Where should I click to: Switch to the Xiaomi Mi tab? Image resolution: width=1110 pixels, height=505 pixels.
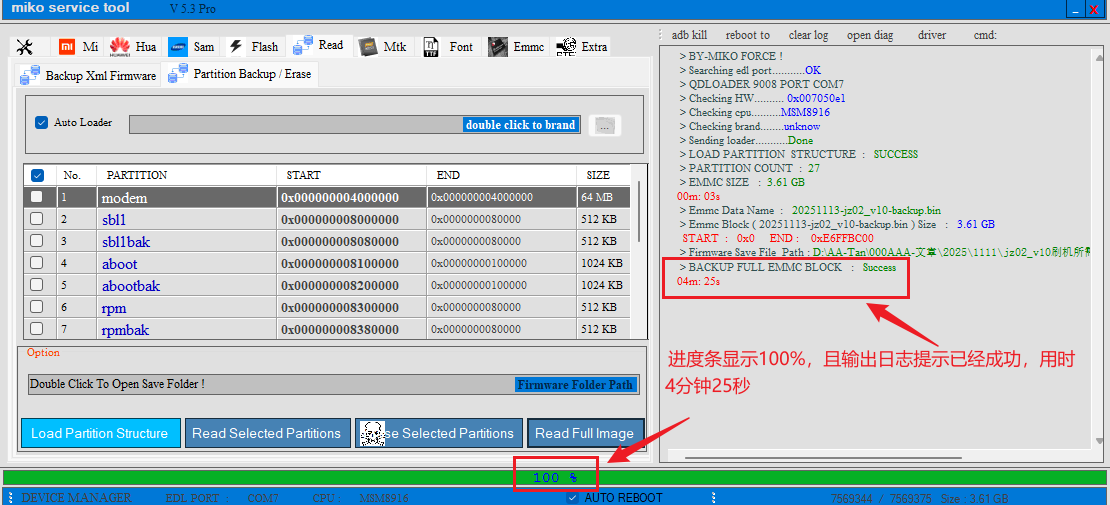coord(78,47)
